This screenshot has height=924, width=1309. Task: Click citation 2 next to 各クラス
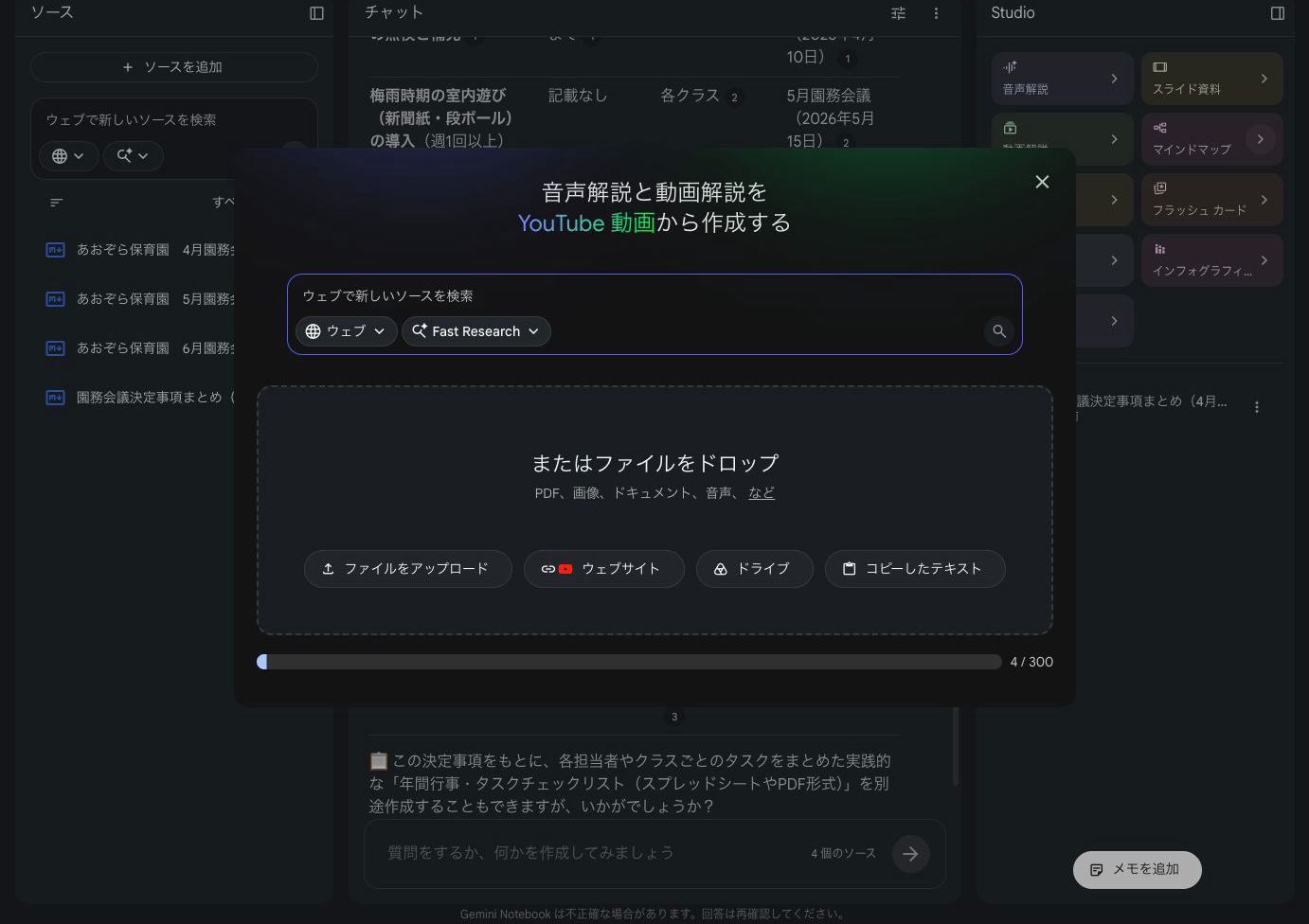tap(734, 97)
